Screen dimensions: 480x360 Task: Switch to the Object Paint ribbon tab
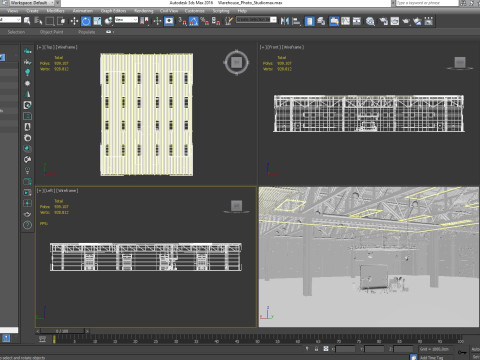(x=51, y=32)
